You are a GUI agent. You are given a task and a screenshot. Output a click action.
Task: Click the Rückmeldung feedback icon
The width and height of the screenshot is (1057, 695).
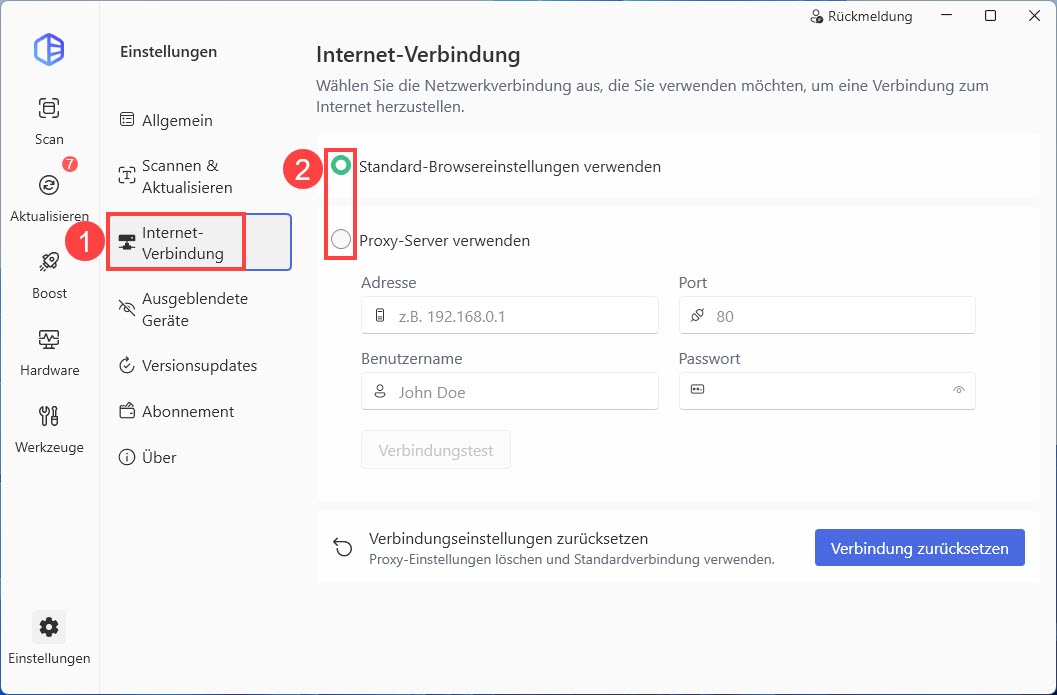pyautogui.click(x=816, y=16)
